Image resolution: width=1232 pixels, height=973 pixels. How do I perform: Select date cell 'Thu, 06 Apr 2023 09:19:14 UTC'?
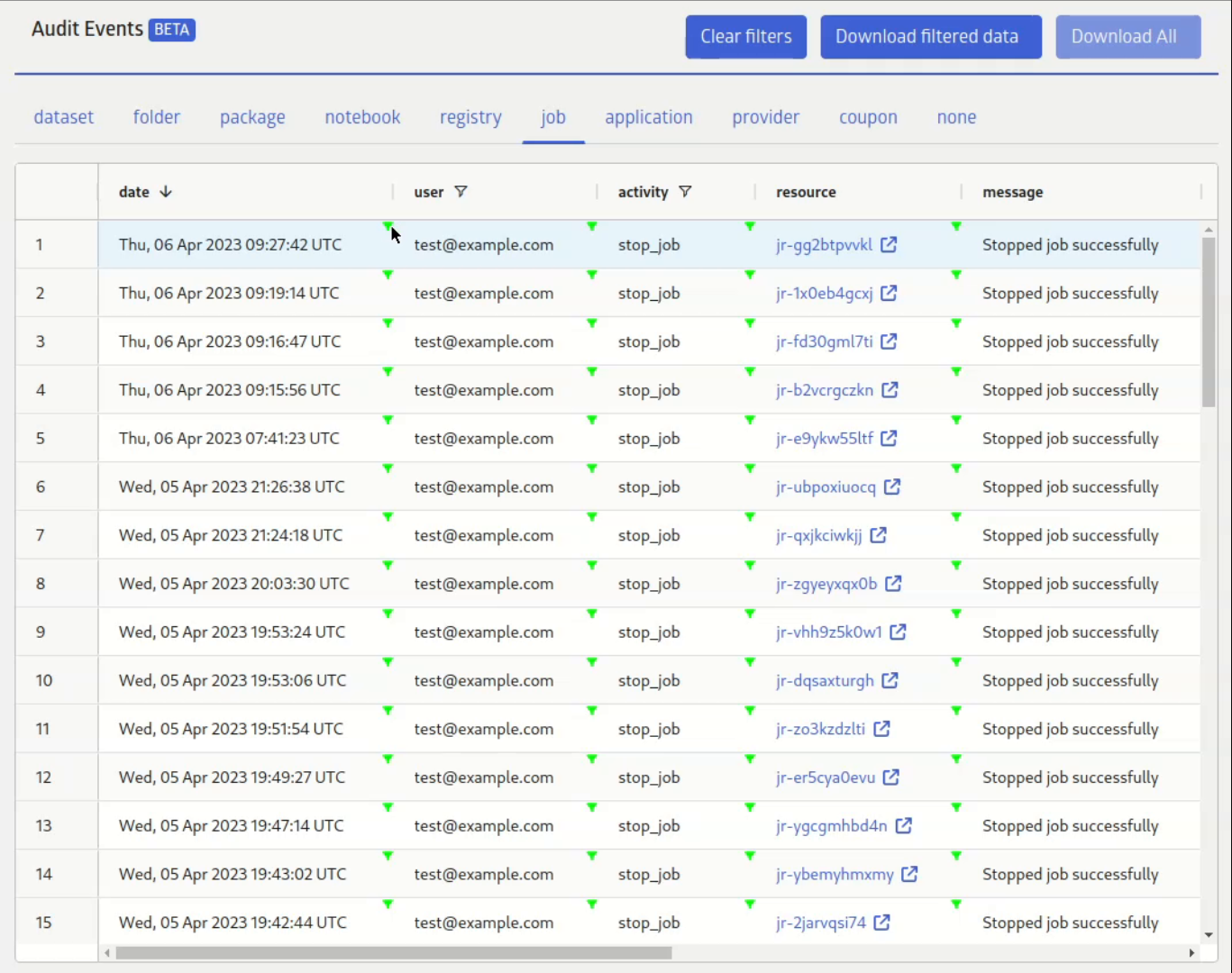click(x=229, y=293)
